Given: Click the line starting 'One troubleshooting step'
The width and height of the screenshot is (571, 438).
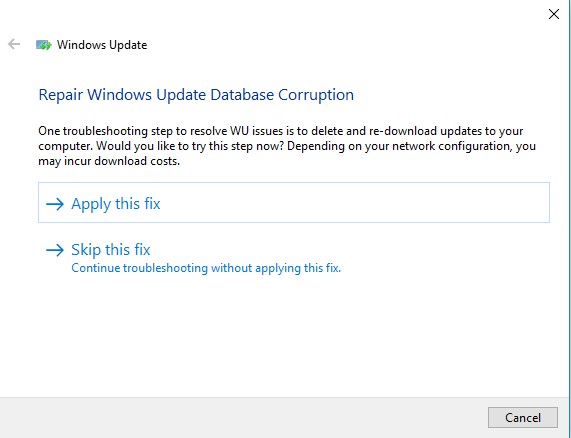Looking at the screenshot, I should (x=280, y=131).
